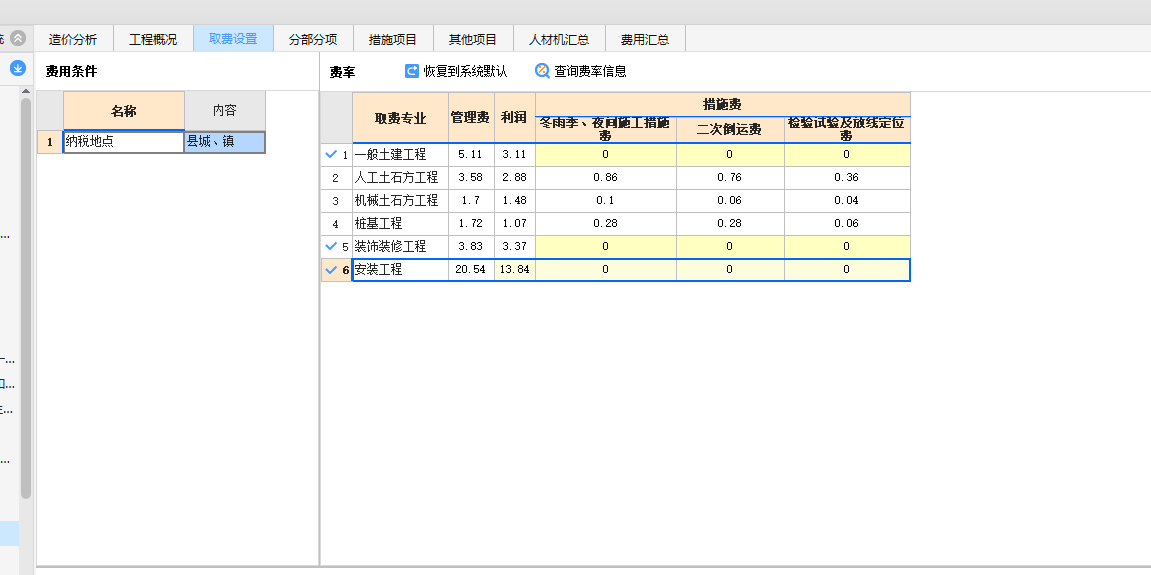The width and height of the screenshot is (1151, 575).
Task: Select the 取费设置 tab
Action: point(233,39)
